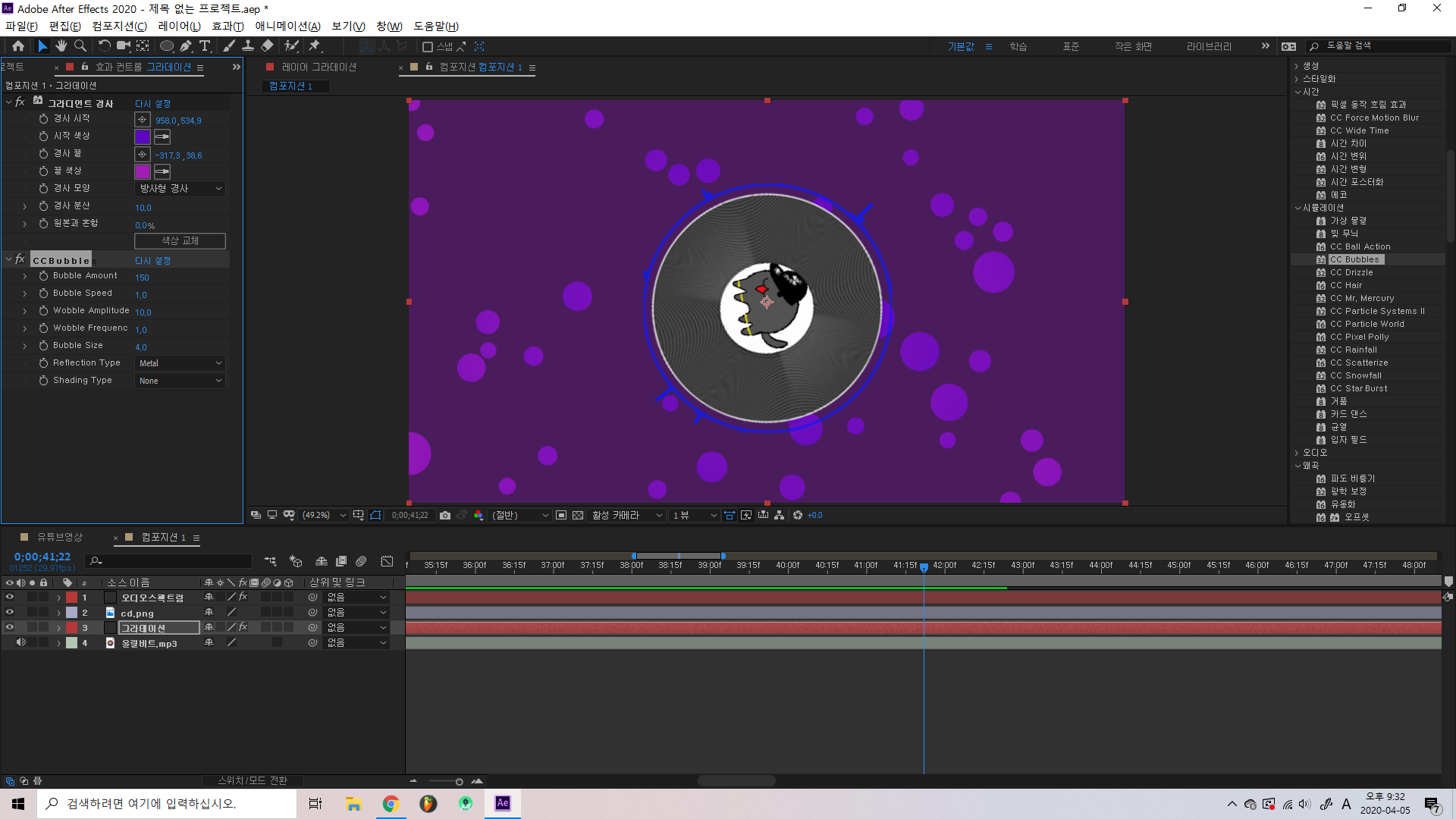Hide the 오디오스펙트럼 layer with its eye
Screen dimensions: 1456x819
10,598
